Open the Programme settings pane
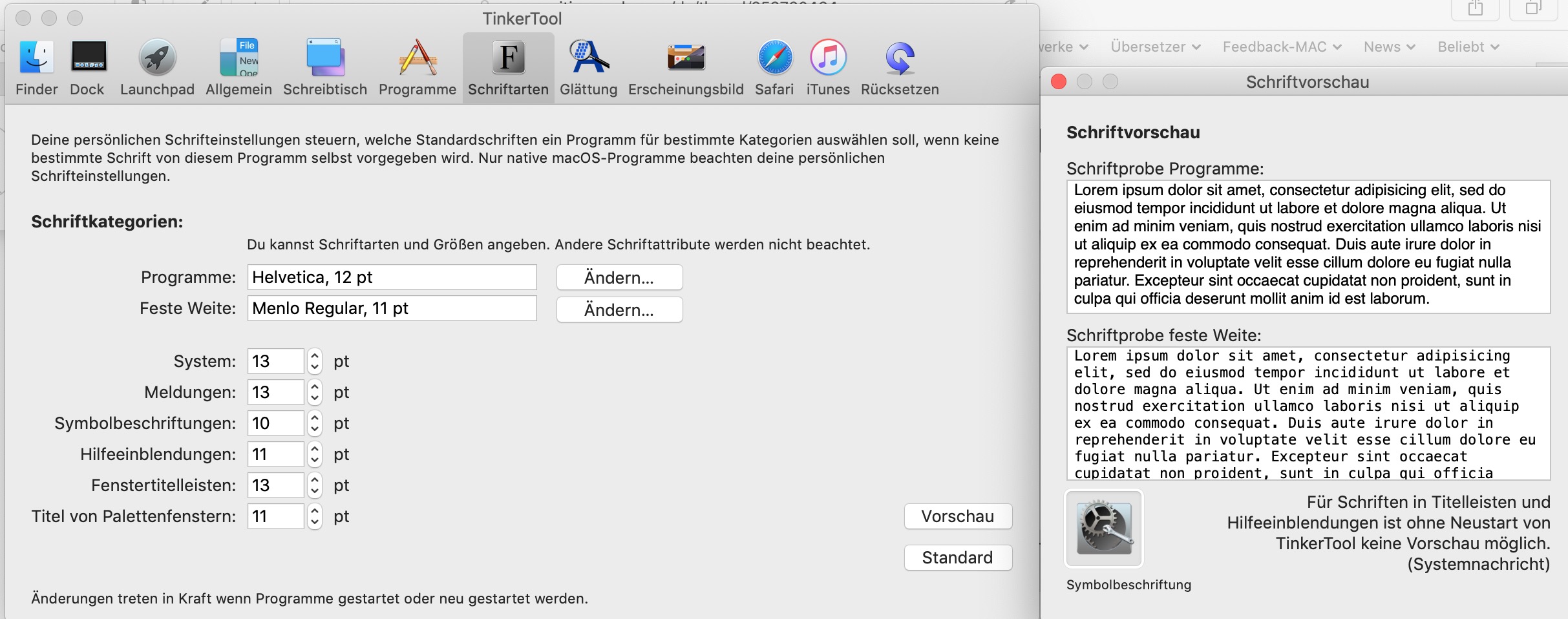The height and width of the screenshot is (619, 1568). point(418,68)
